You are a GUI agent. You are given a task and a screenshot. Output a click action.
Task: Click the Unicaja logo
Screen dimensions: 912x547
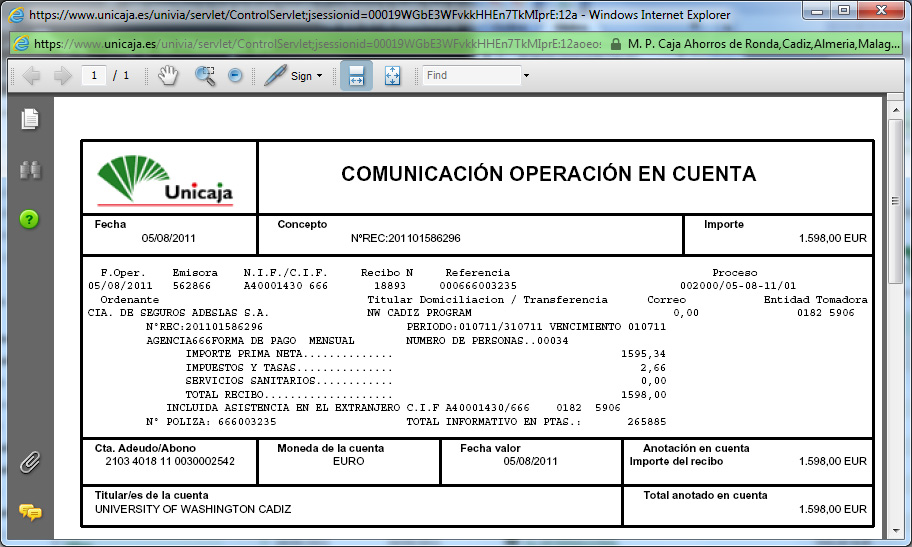(165, 180)
